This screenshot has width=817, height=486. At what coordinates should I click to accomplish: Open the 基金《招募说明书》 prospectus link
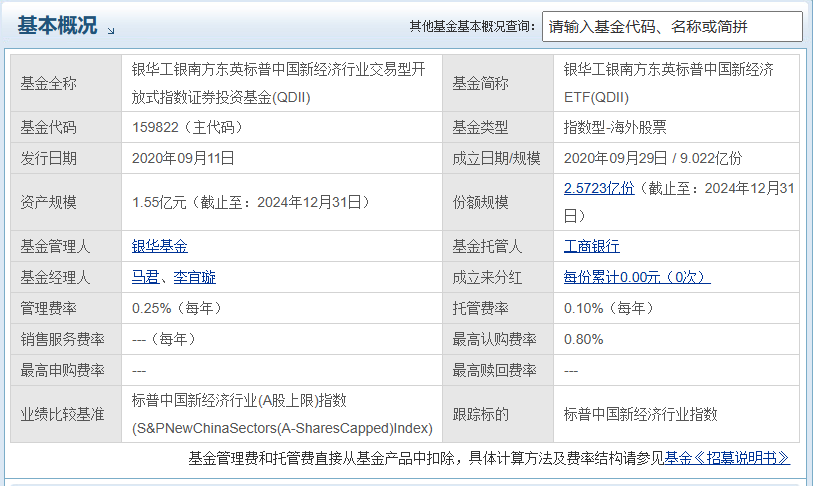click(727, 458)
